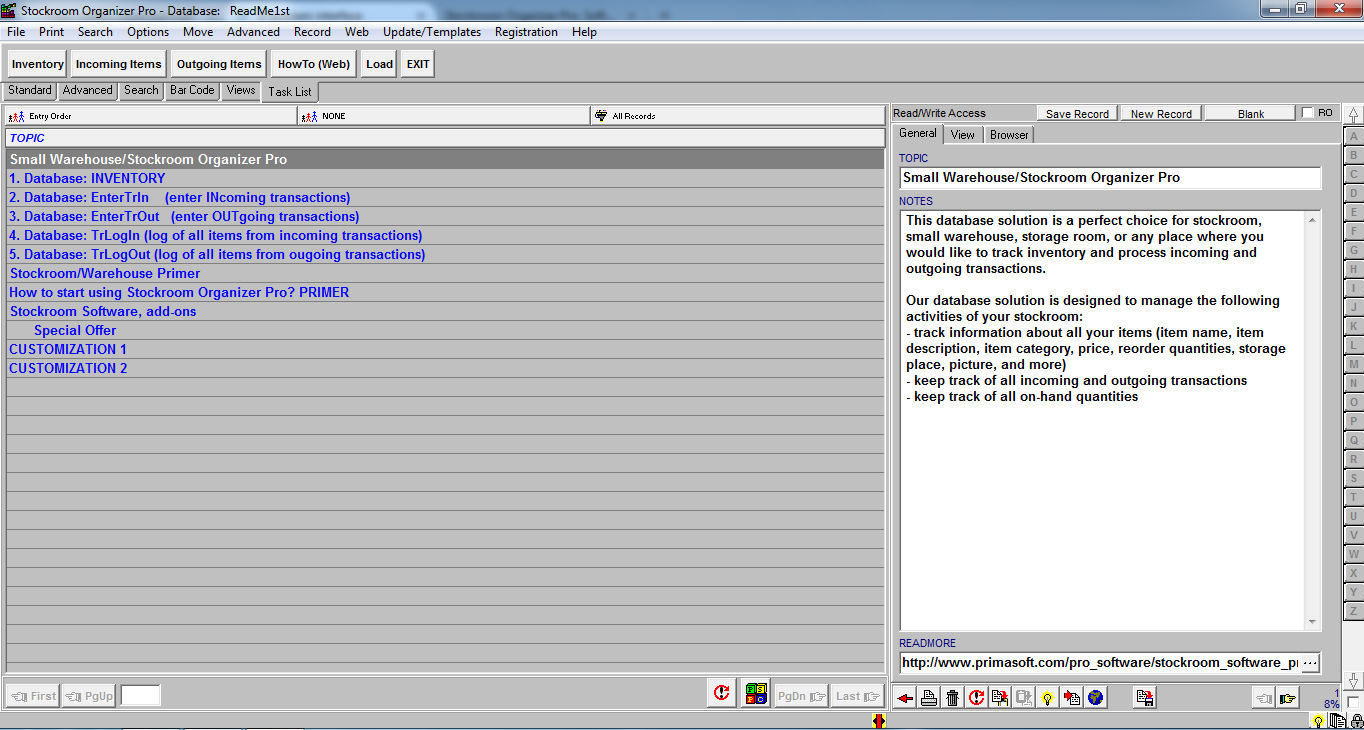Click the page number box beside PgUp
Screen dimensions: 1364x730
[140, 696]
